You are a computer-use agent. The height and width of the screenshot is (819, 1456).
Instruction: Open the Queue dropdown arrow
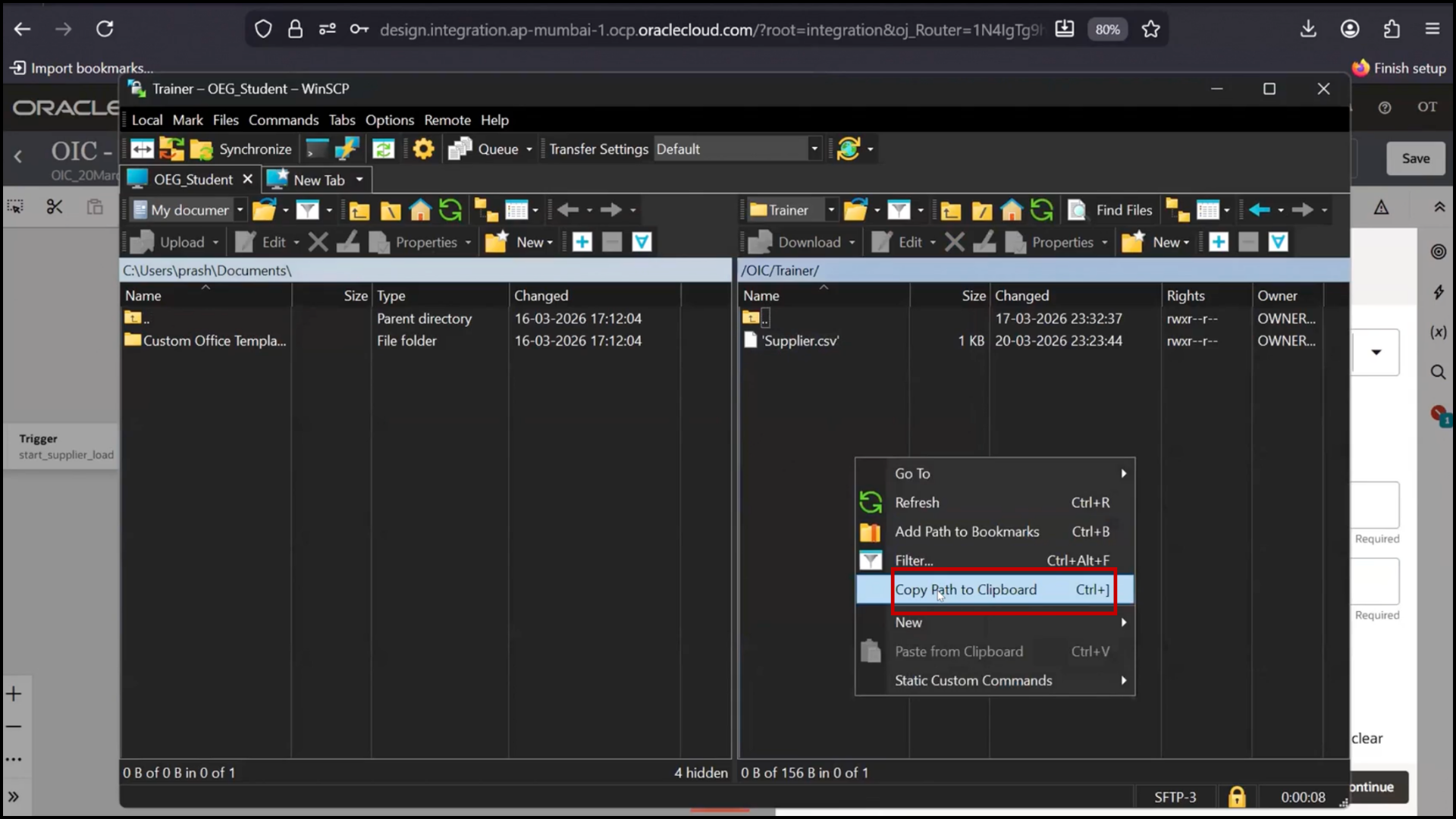tap(529, 149)
